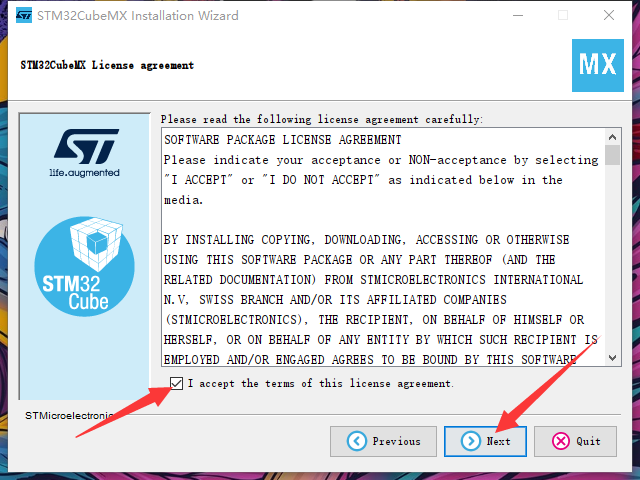Click the license scrollbar thumb

point(612,155)
